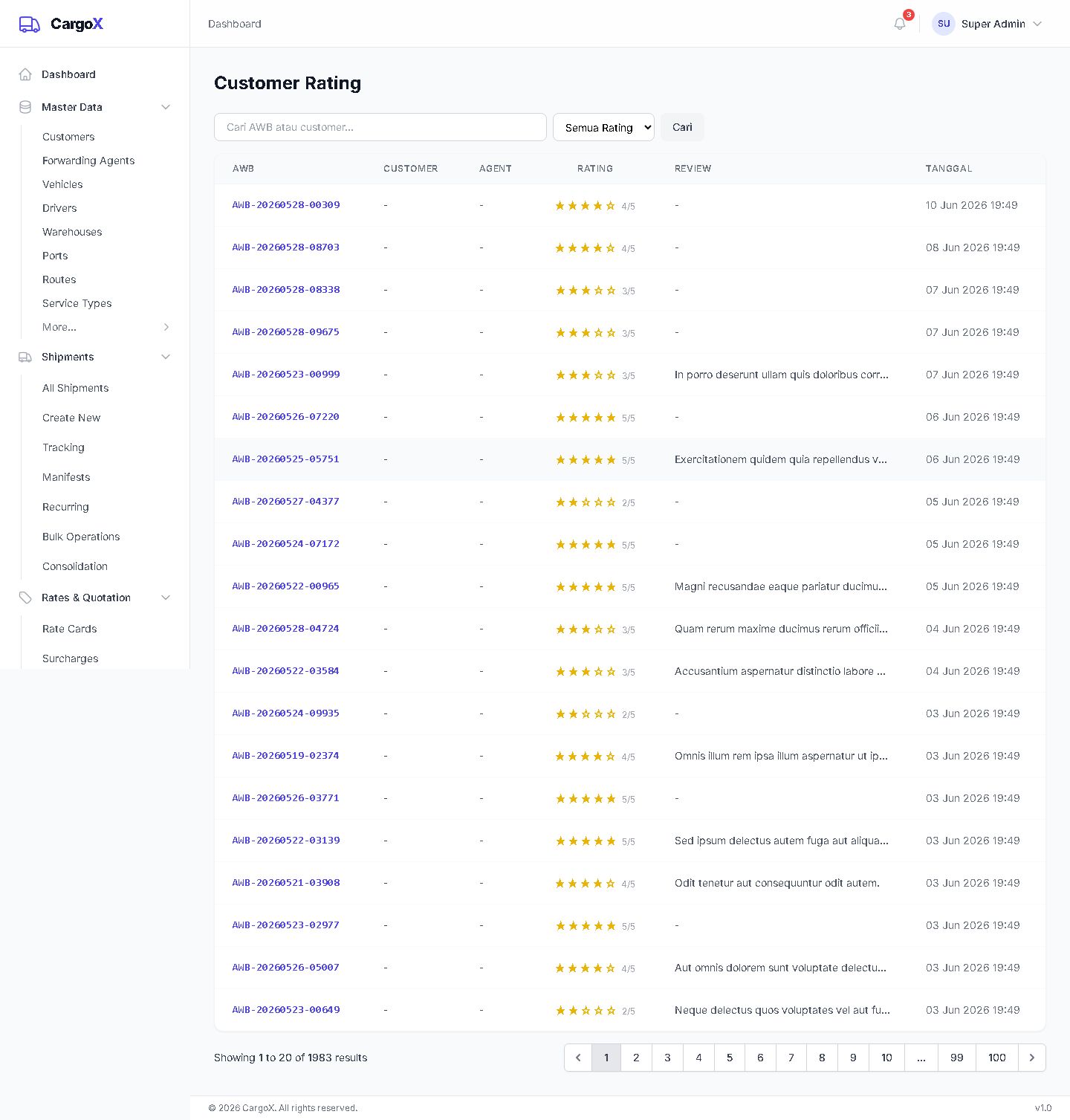
Task: Open AWB-20260528-08703 link
Action: (286, 247)
